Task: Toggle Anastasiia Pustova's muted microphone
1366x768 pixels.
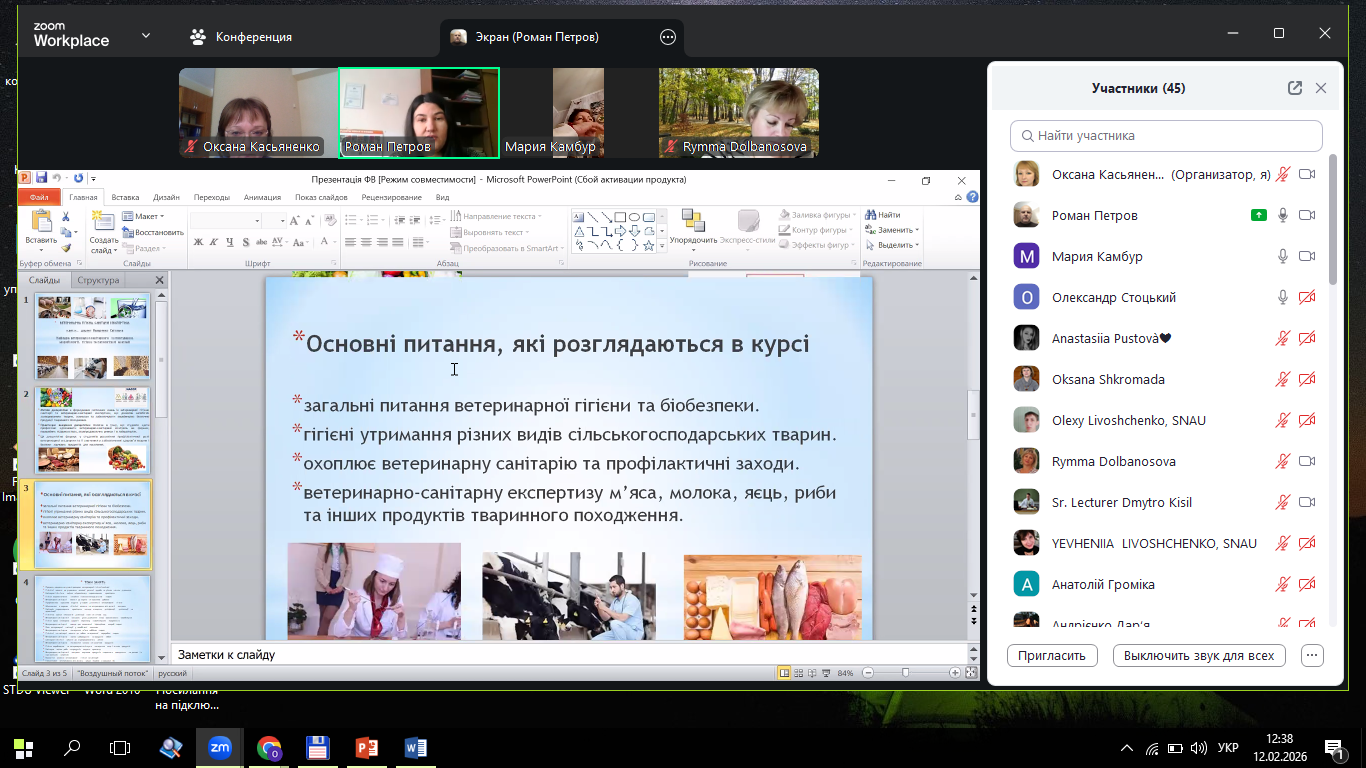Action: point(1283,339)
